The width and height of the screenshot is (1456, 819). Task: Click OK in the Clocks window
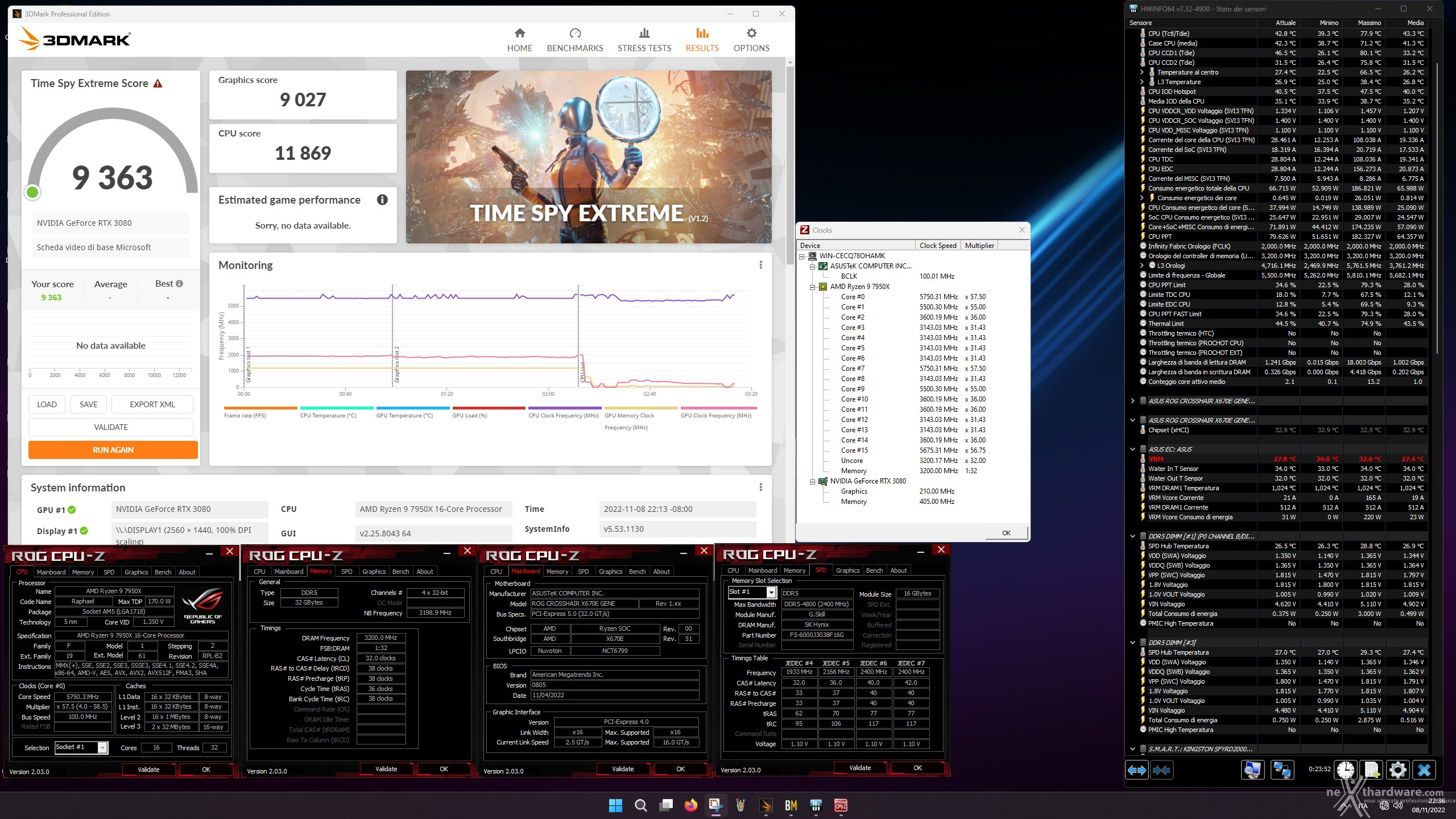[x=1006, y=533]
